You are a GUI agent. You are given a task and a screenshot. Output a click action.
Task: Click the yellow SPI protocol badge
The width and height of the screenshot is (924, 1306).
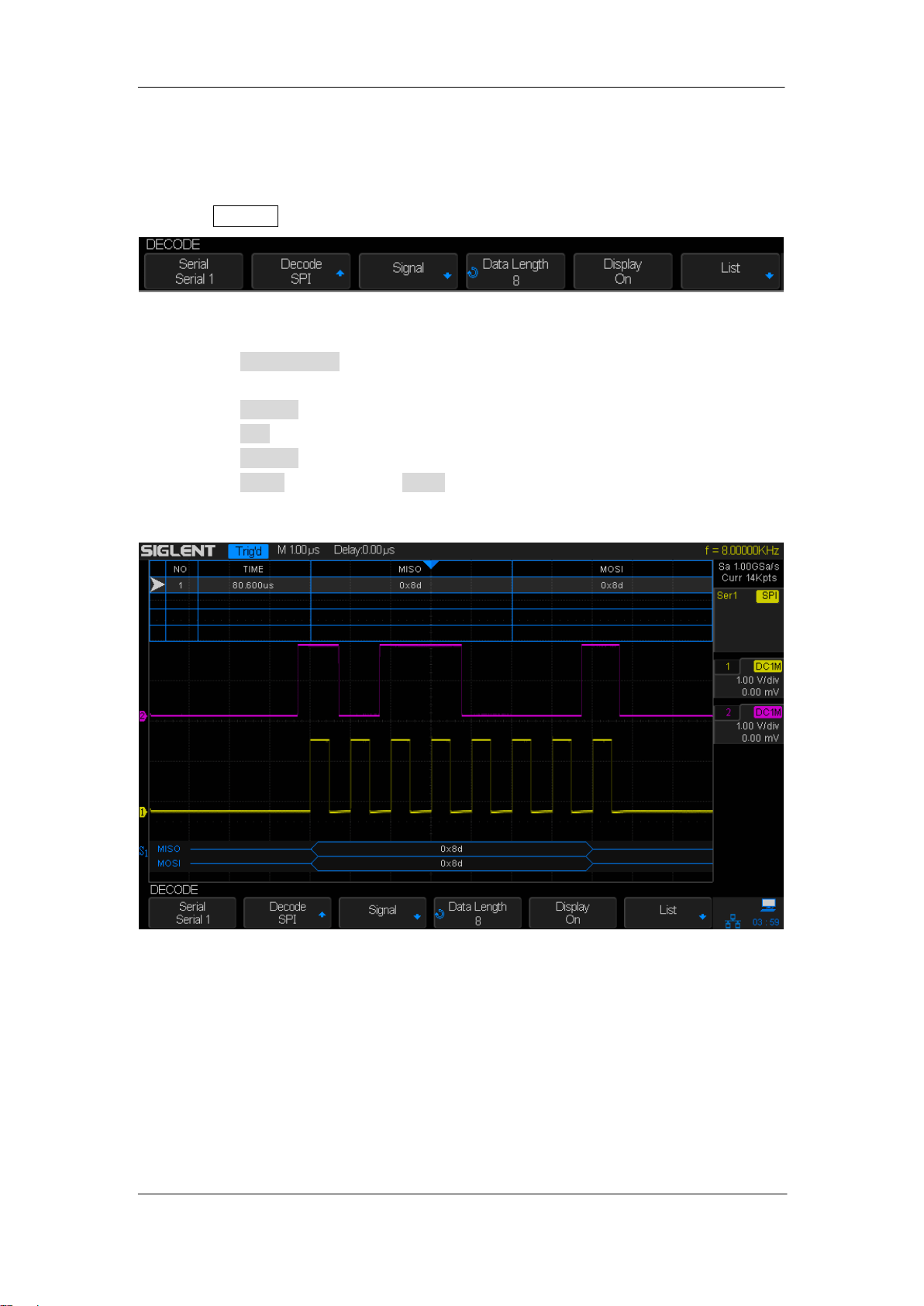pyautogui.click(x=767, y=596)
